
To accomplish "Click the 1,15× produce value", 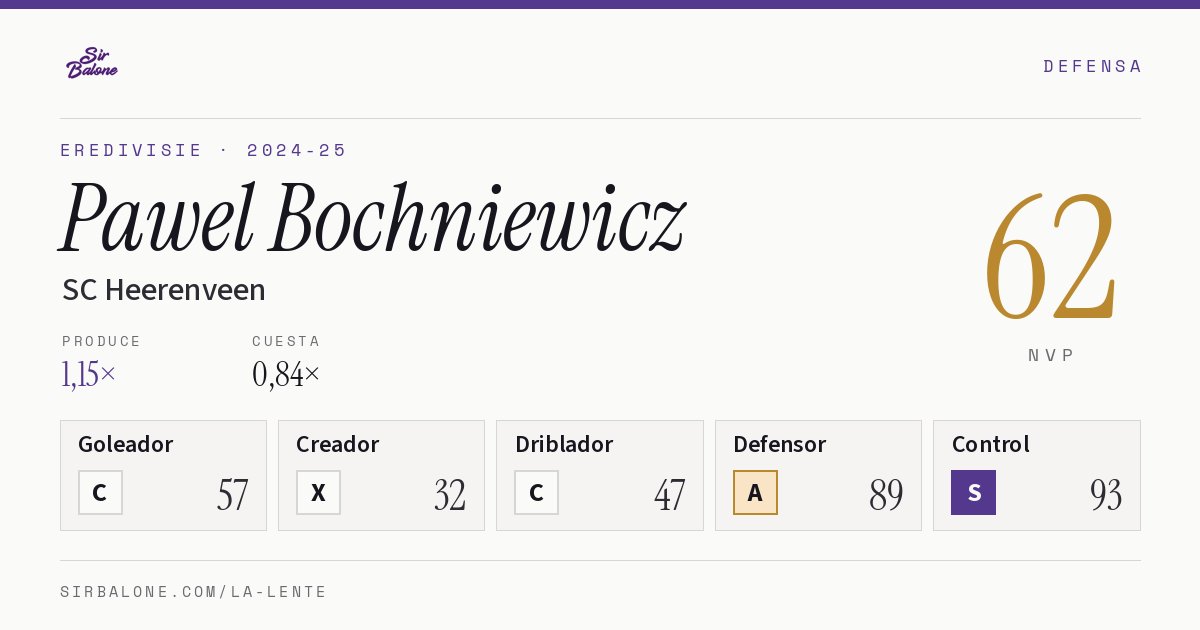I will click(89, 374).
